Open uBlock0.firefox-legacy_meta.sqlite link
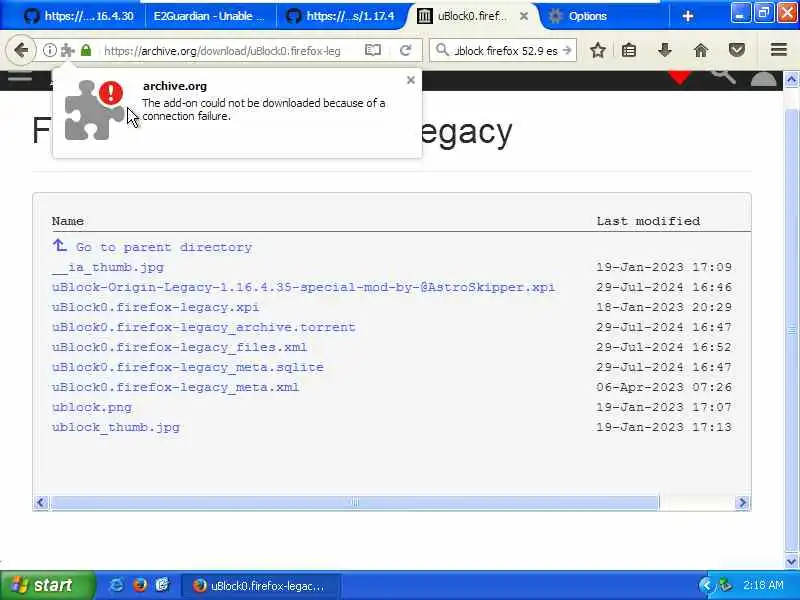This screenshot has width=800, height=600. click(x=187, y=367)
